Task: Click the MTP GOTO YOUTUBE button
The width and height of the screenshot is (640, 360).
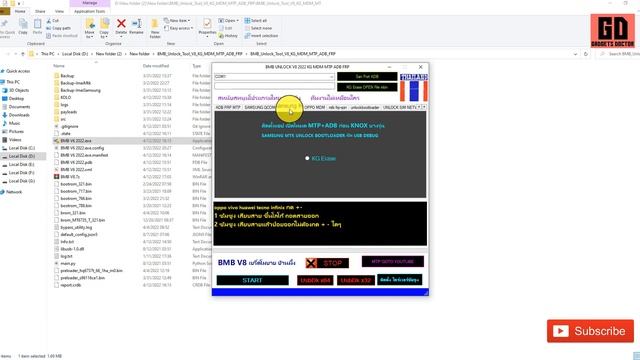Action: click(393, 262)
